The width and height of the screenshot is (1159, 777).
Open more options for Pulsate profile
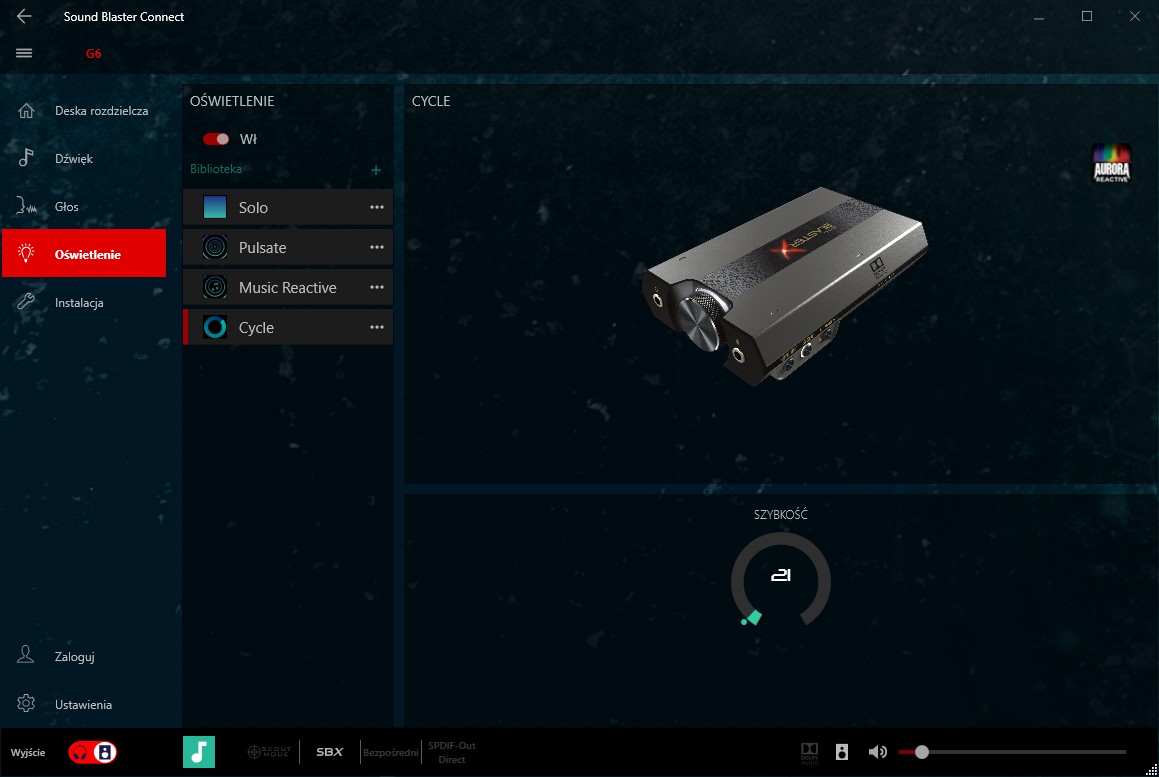[377, 248]
